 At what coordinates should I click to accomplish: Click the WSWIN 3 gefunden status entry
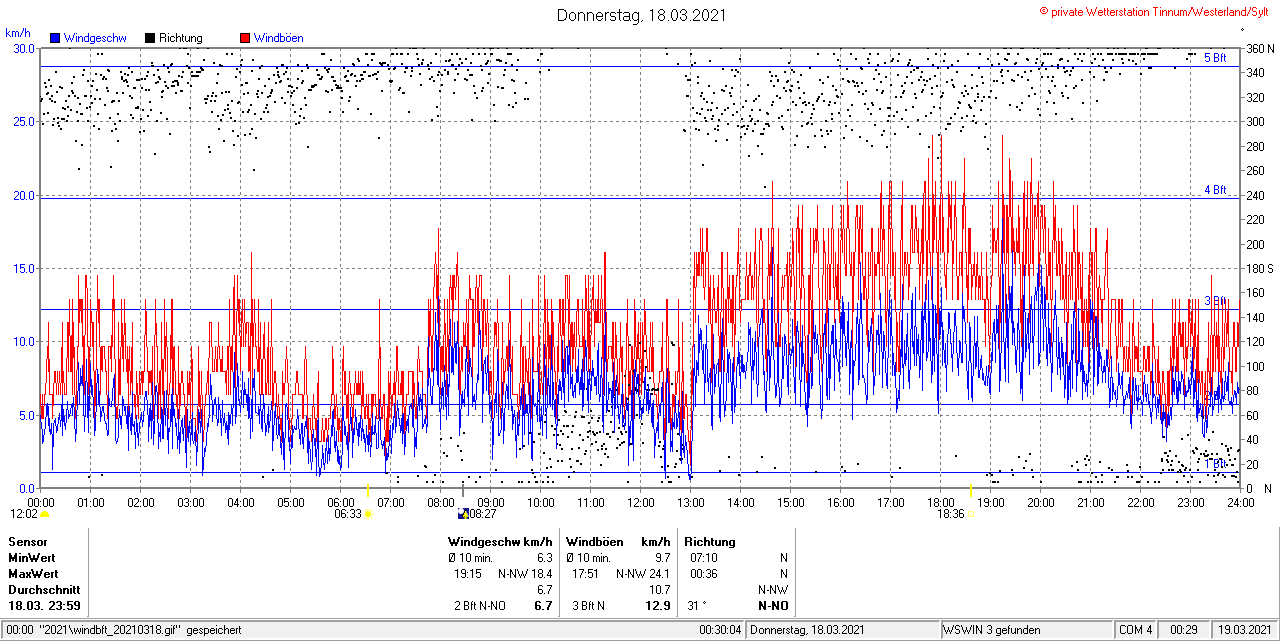[x=993, y=630]
